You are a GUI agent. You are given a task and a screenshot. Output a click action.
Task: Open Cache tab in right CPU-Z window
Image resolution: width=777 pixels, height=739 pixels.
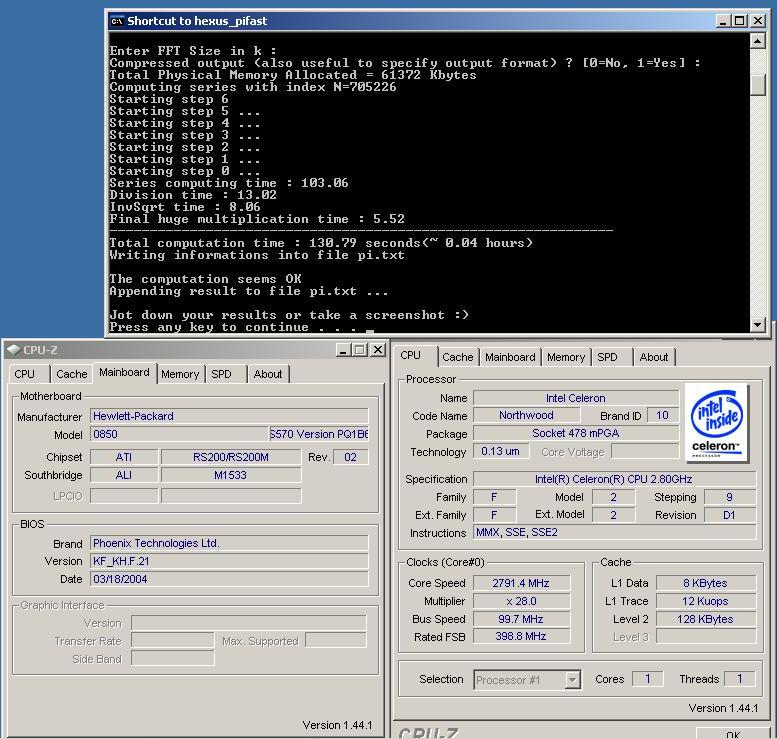[458, 357]
